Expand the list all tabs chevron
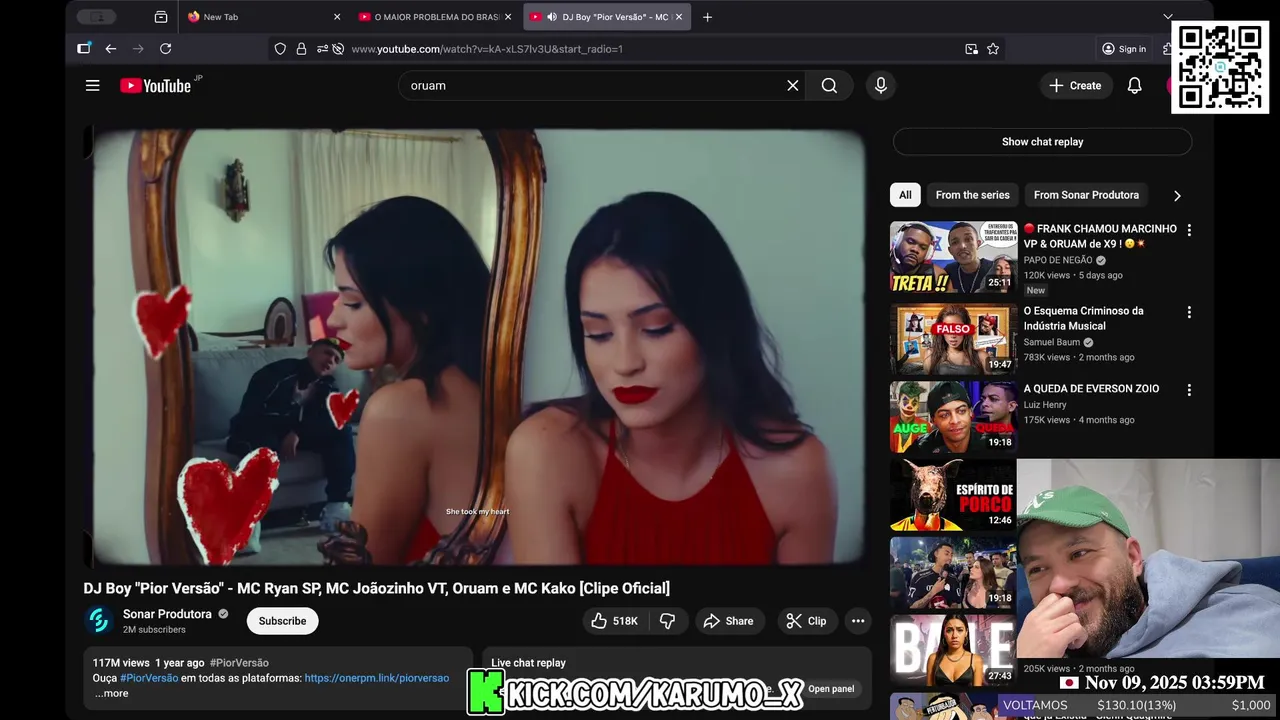 (1167, 17)
